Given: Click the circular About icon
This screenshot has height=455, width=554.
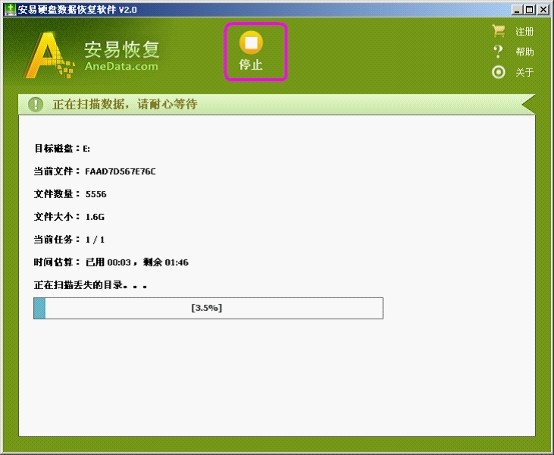Looking at the screenshot, I should [499, 72].
